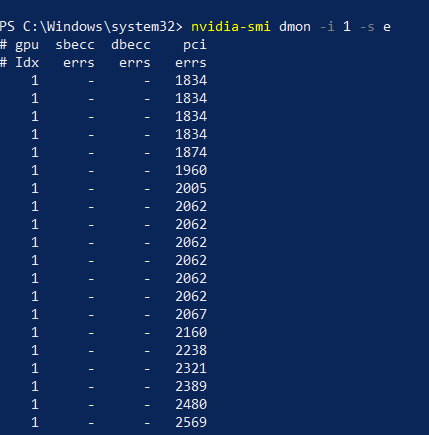
Task: Click the gpu column header
Action: point(27,46)
